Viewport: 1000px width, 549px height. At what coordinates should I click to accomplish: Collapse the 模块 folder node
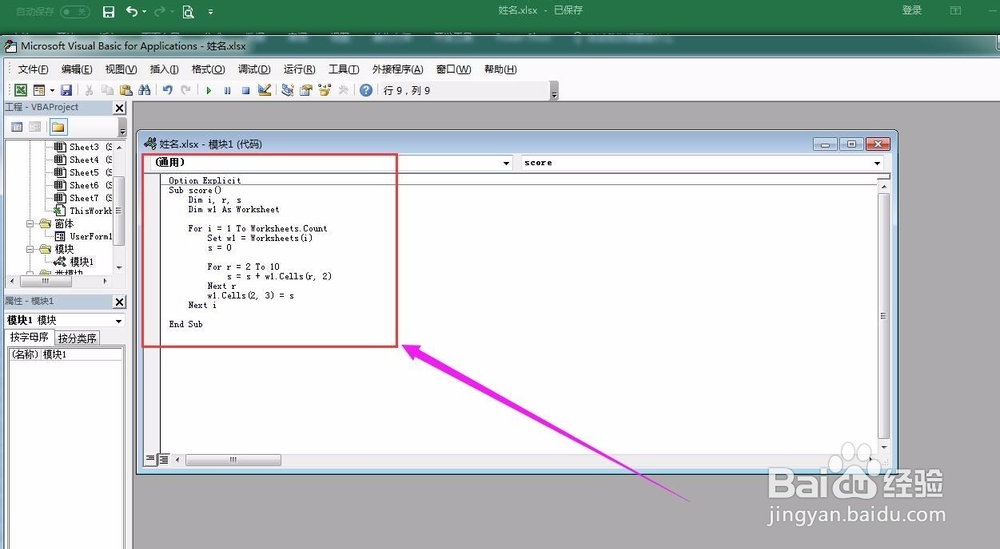click(30, 249)
